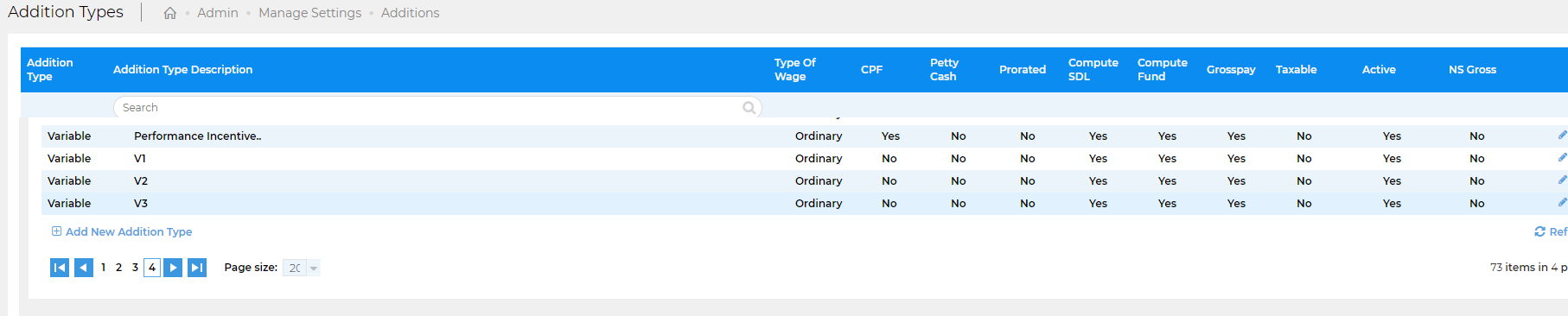Image resolution: width=1568 pixels, height=316 pixels.
Task: Click the description Search field
Action: [x=437, y=108]
